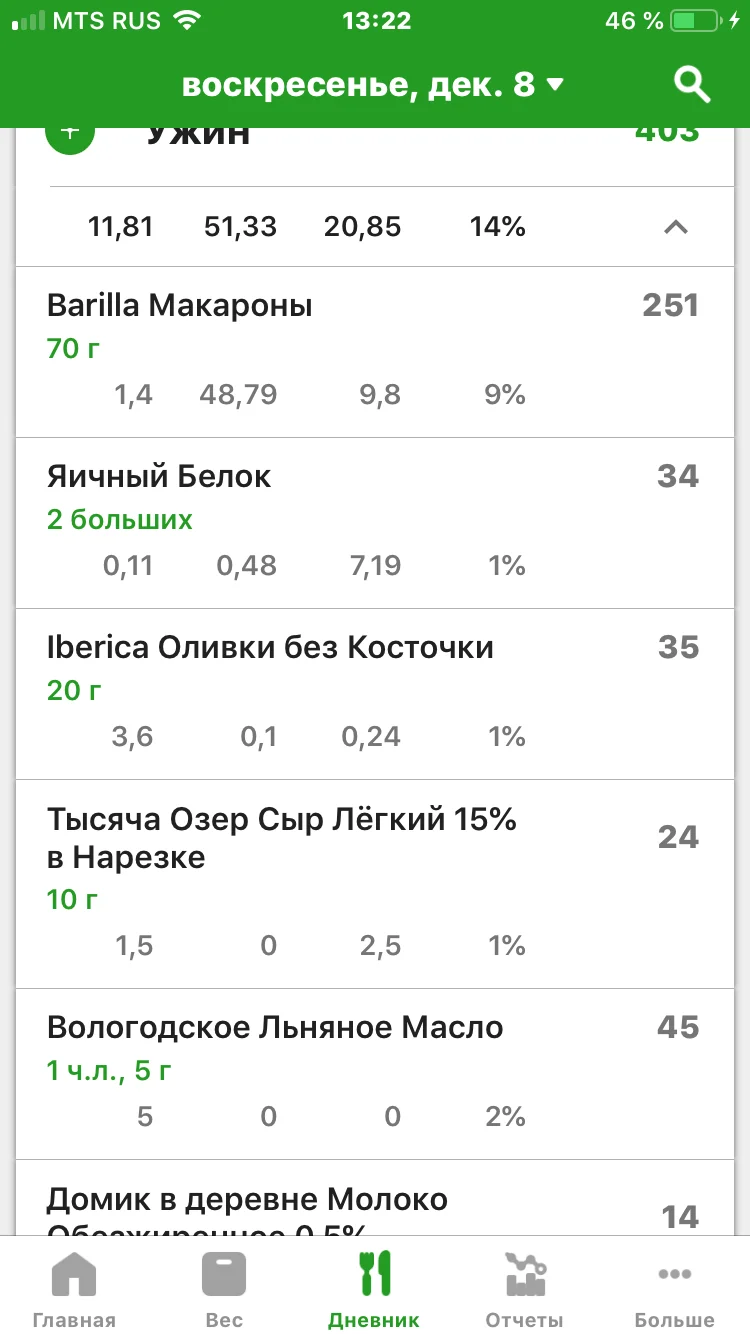Open date dropdown воскресенье, дек. 8
The height and width of the screenshot is (1334, 750).
point(373,85)
